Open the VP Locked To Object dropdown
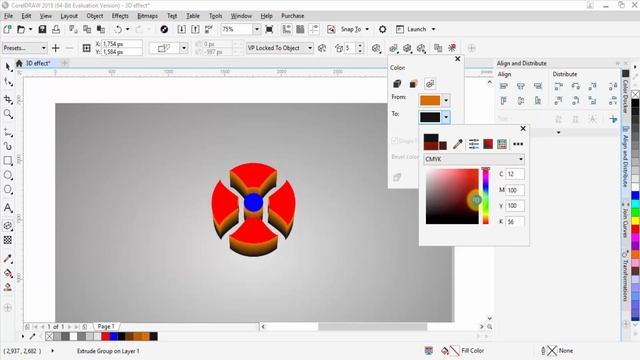This screenshot has width=640, height=360. (x=280, y=48)
